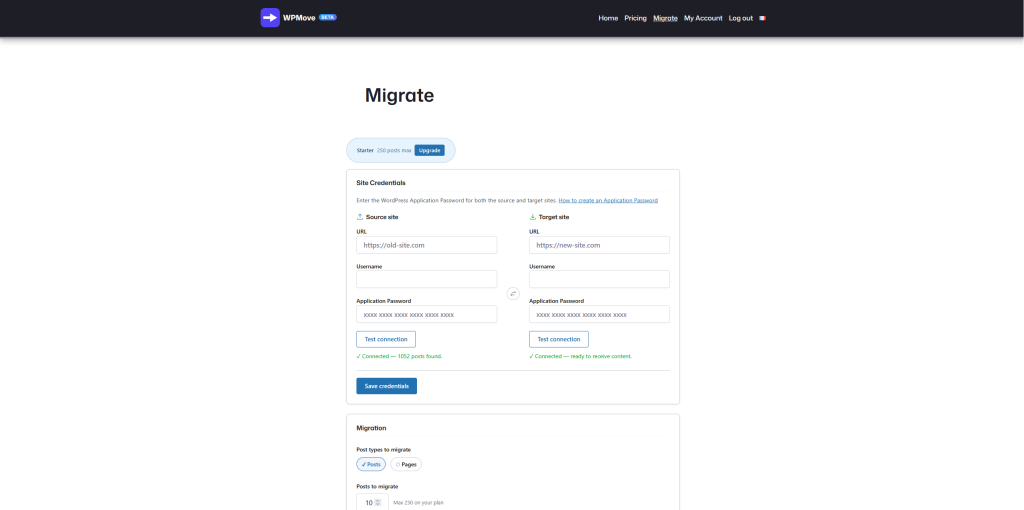Screen dimensions: 1024x510
Task: Click the 'Starter' plan label
Action: click(x=365, y=150)
